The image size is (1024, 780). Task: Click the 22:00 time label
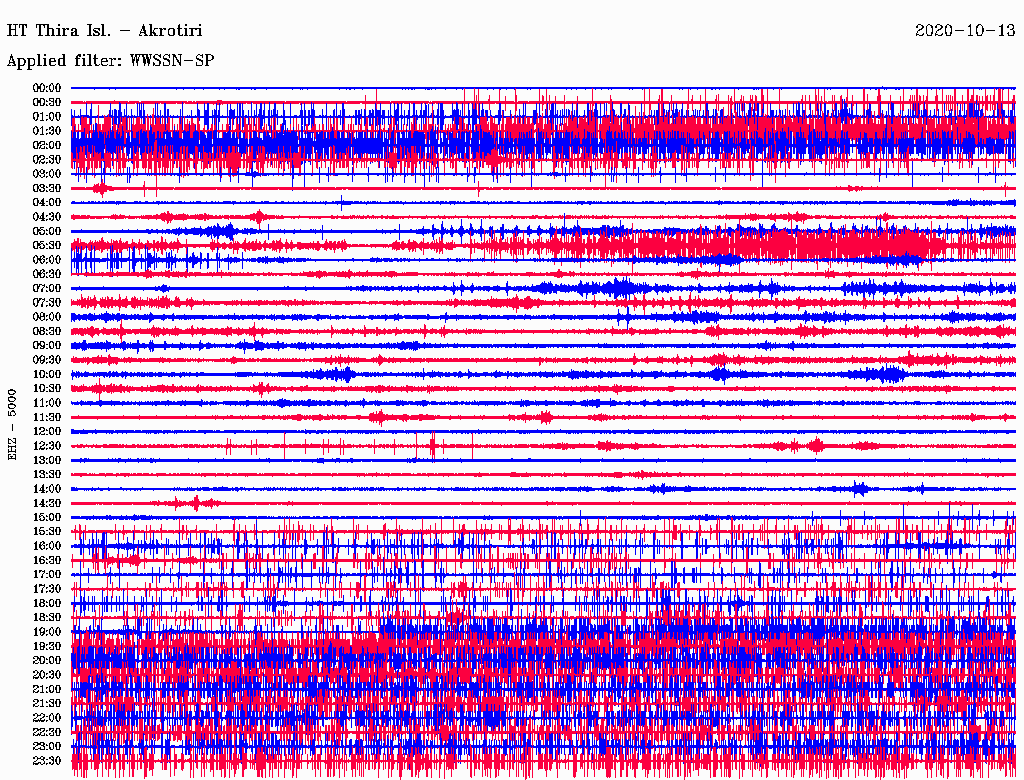point(47,718)
